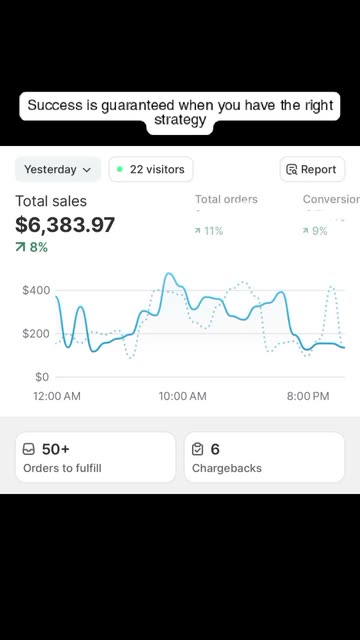Click the 22 visitors live indicator

click(x=151, y=169)
